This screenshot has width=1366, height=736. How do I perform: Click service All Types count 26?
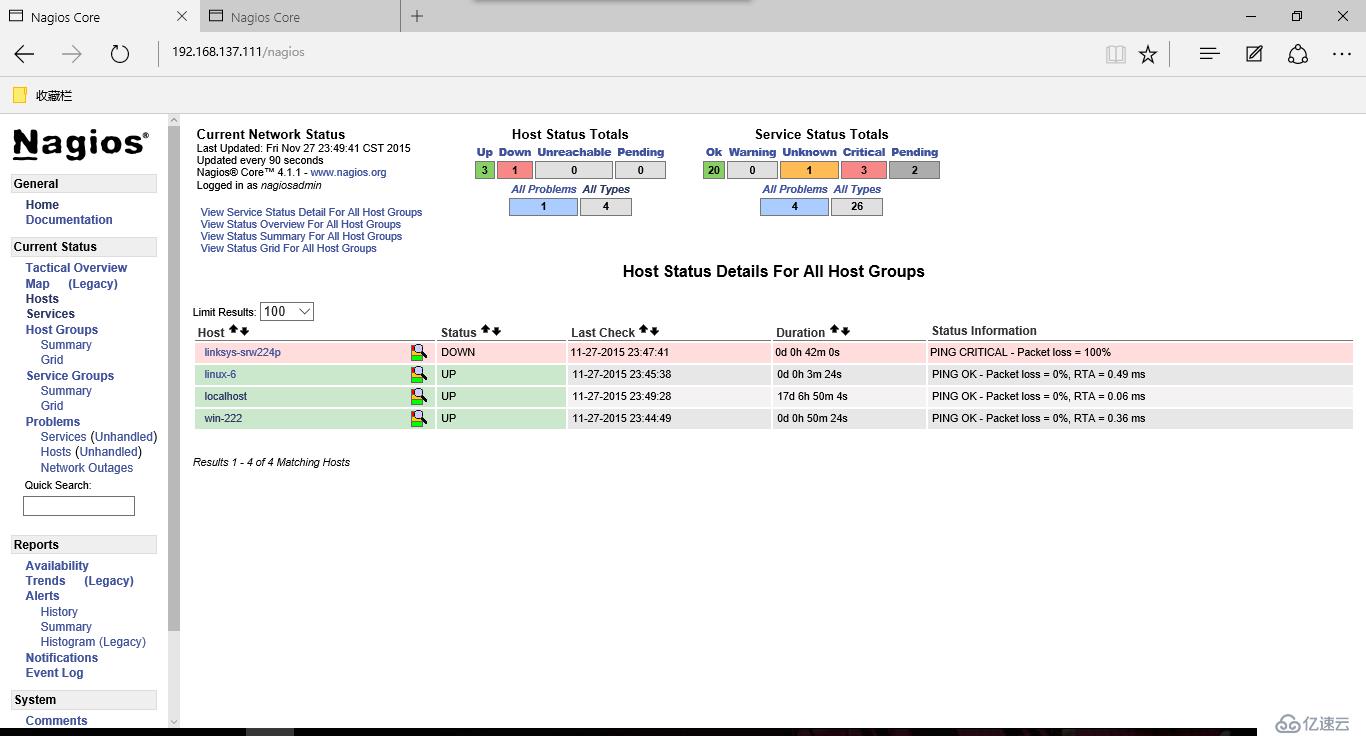(x=857, y=207)
